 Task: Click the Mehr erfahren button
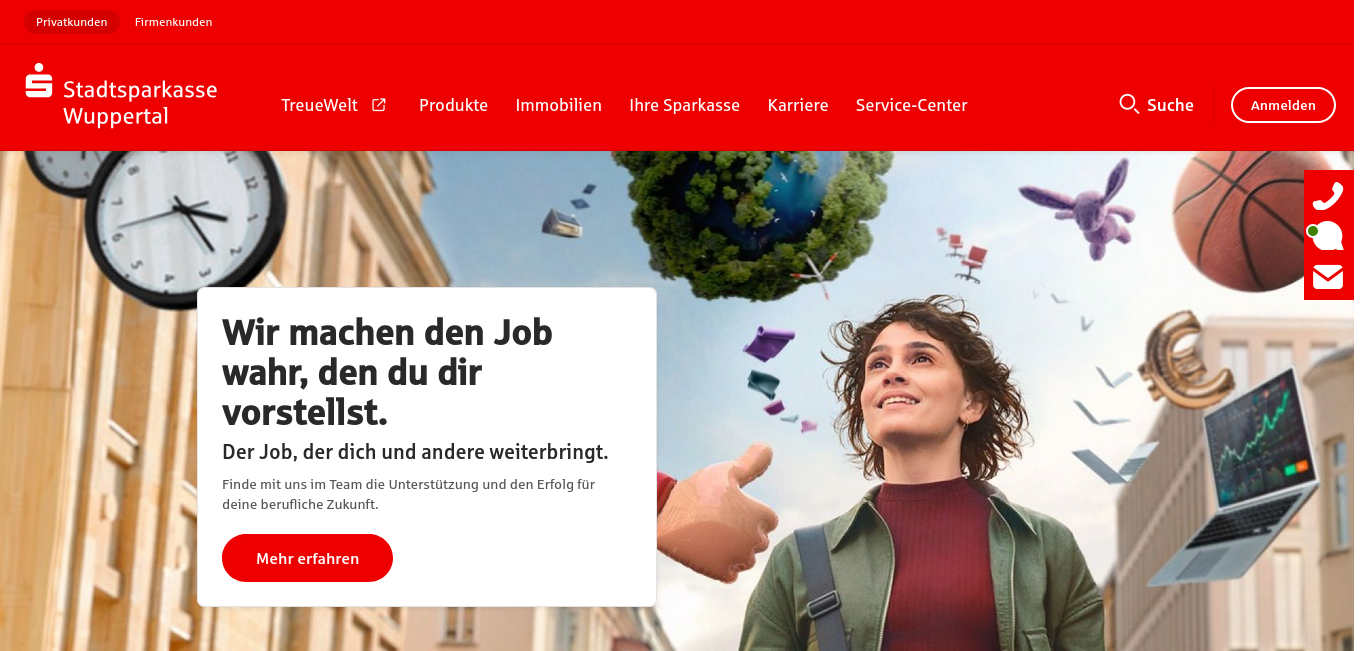(x=307, y=558)
